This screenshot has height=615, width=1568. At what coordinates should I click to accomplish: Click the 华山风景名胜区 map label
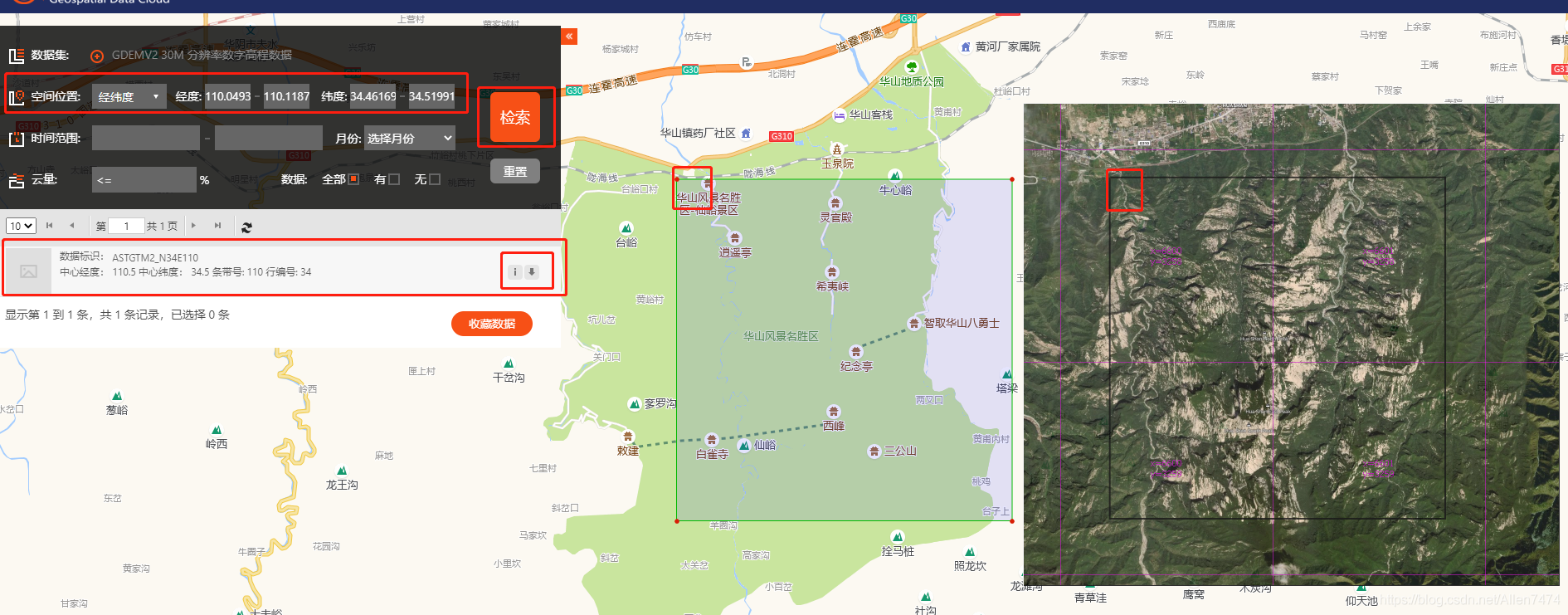[x=781, y=336]
